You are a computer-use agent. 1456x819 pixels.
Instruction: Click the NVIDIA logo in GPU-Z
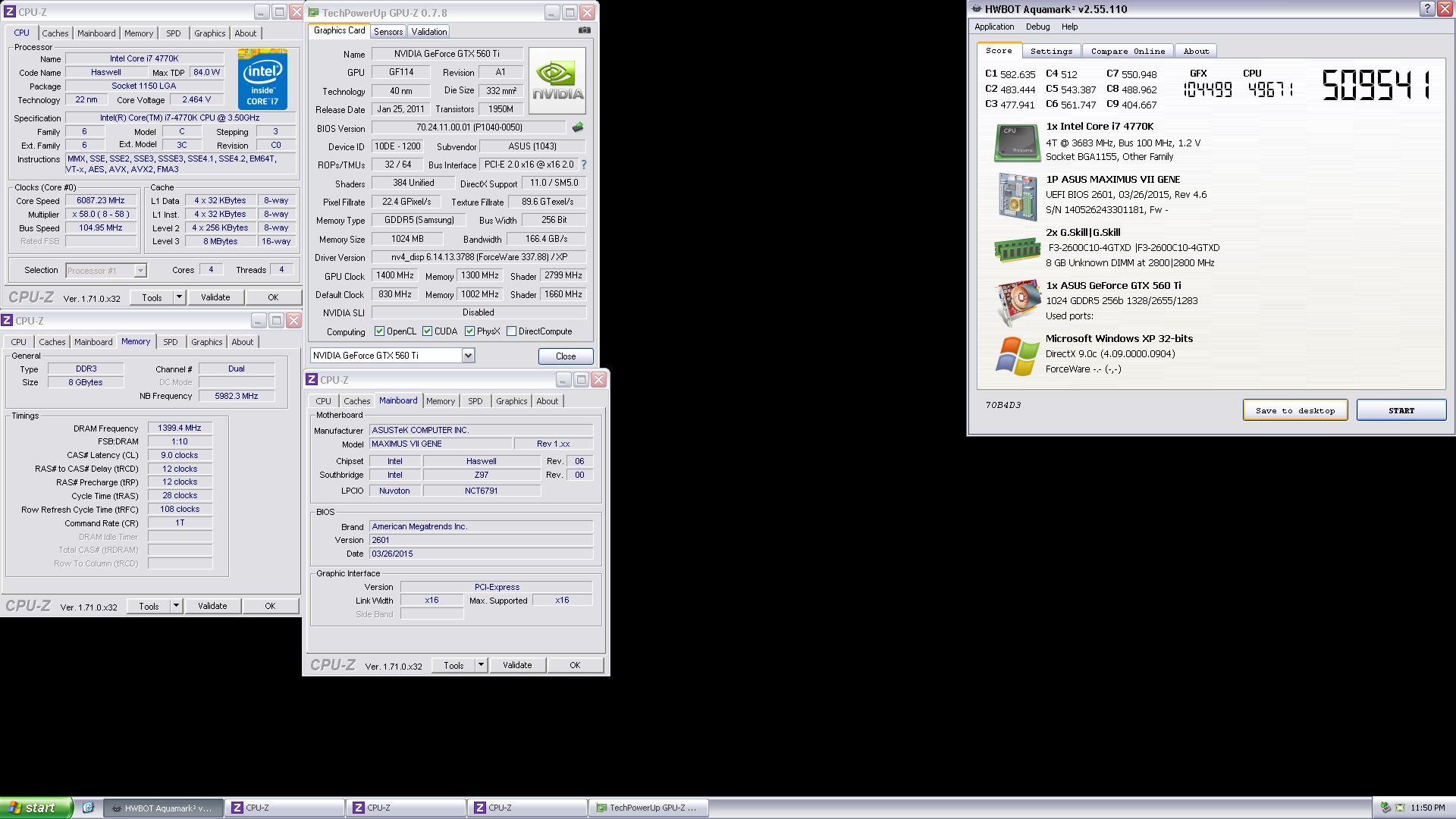557,81
